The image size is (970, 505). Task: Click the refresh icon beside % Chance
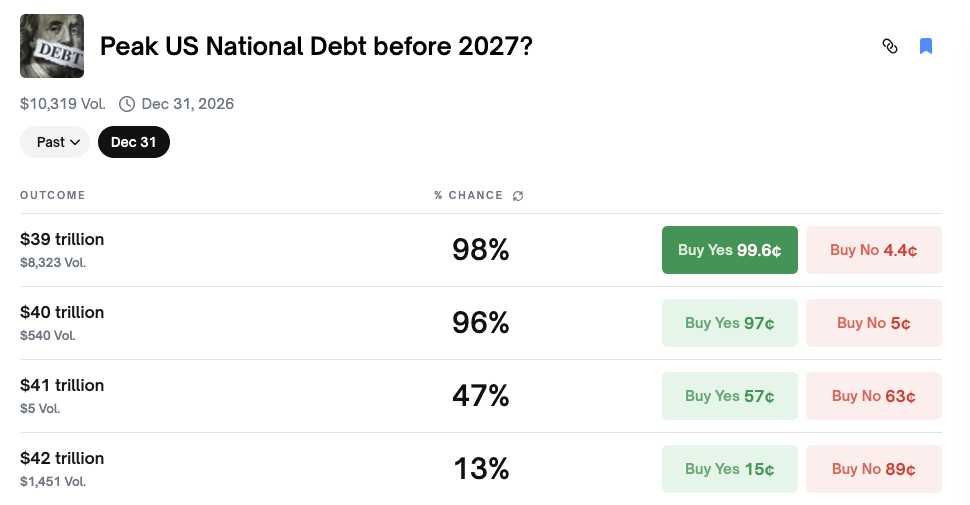click(518, 196)
